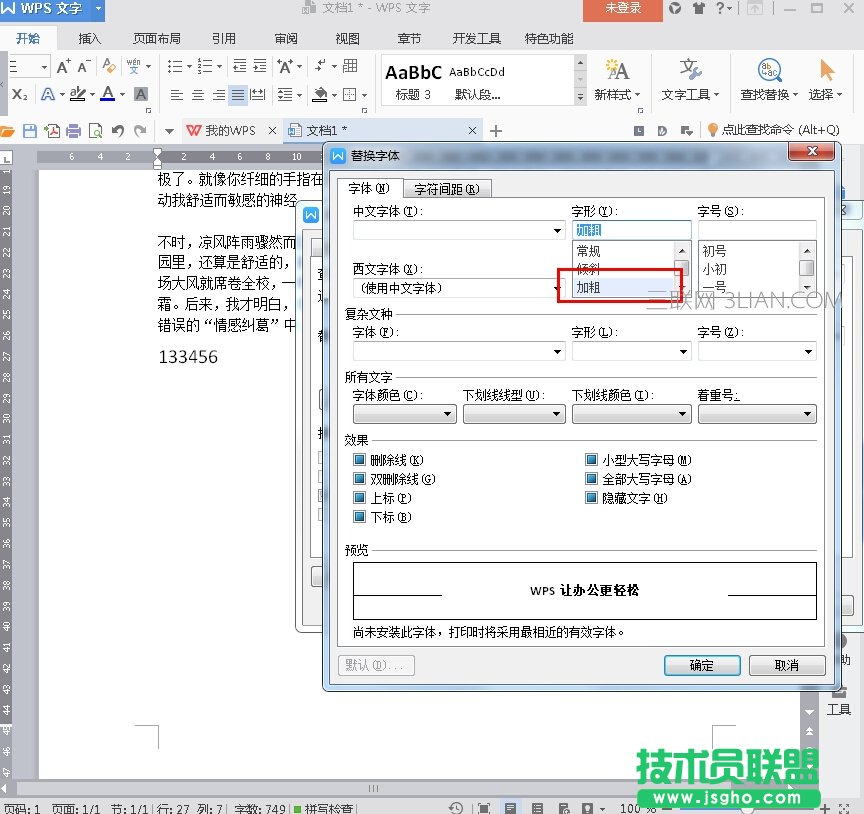The width and height of the screenshot is (864, 814).
Task: Enable the 上标 superscript checkbox
Action: point(360,498)
